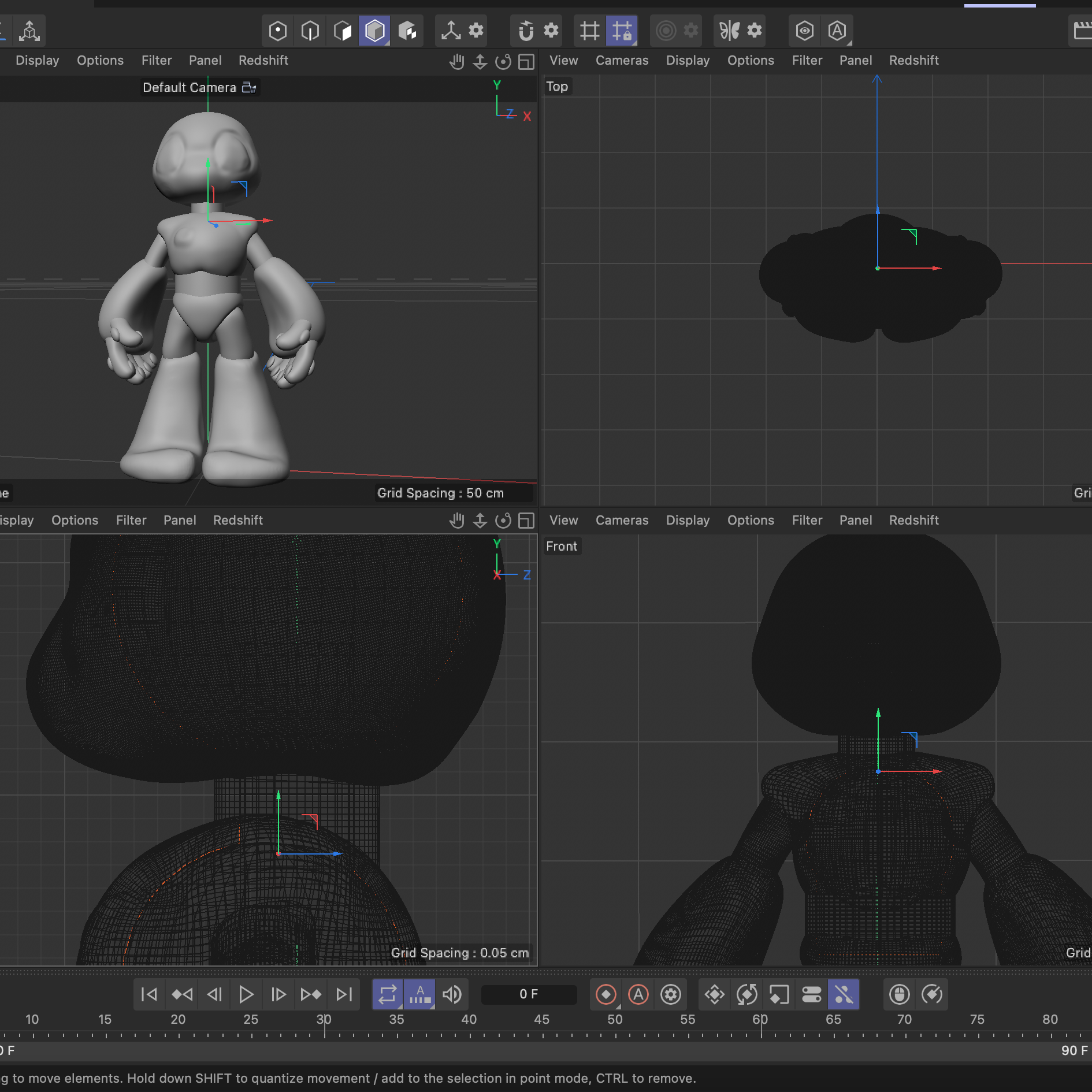The height and width of the screenshot is (1092, 1092).
Task: Toggle the workplane lock icon
Action: (623, 31)
